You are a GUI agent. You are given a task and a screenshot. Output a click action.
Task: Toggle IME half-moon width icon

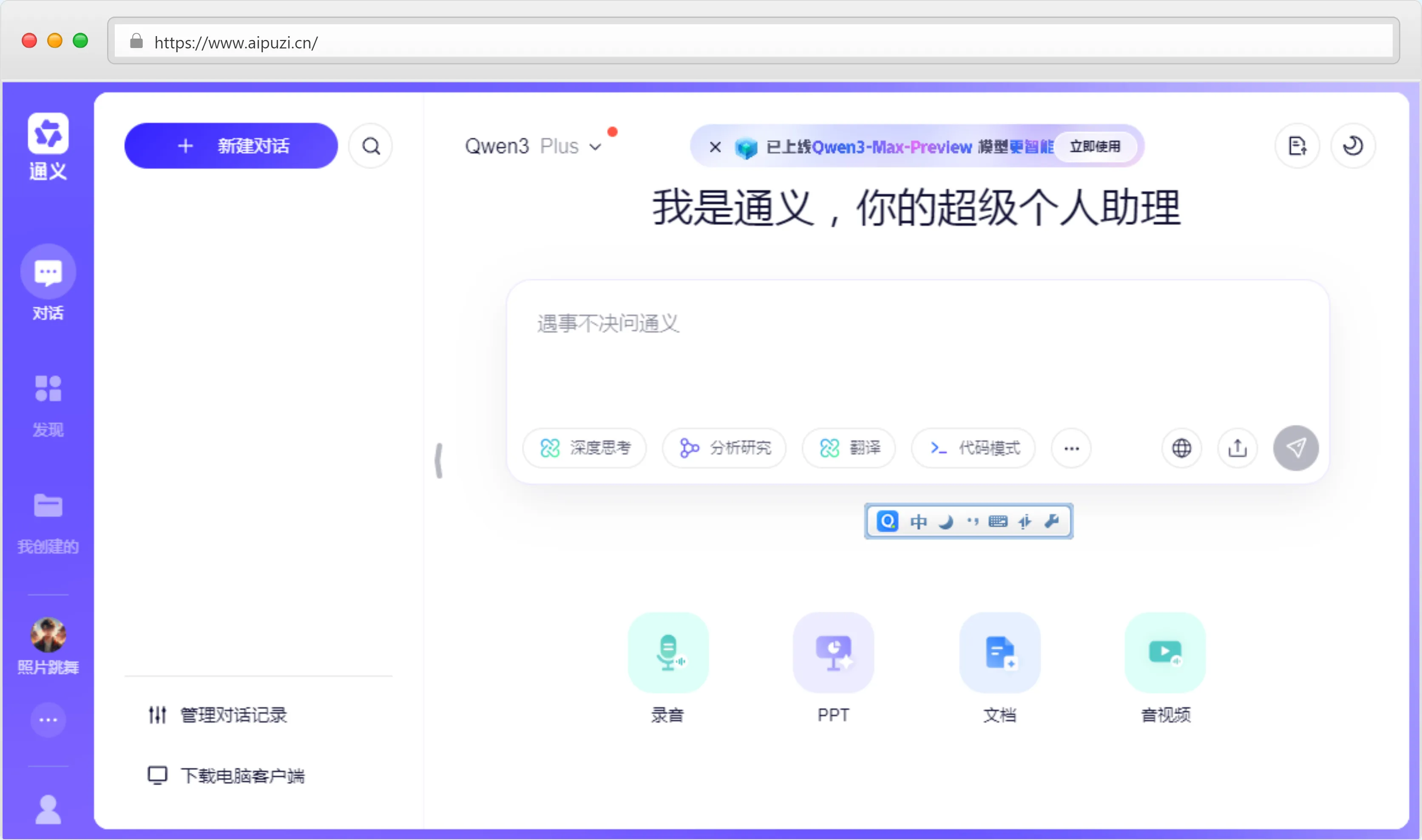coord(945,521)
